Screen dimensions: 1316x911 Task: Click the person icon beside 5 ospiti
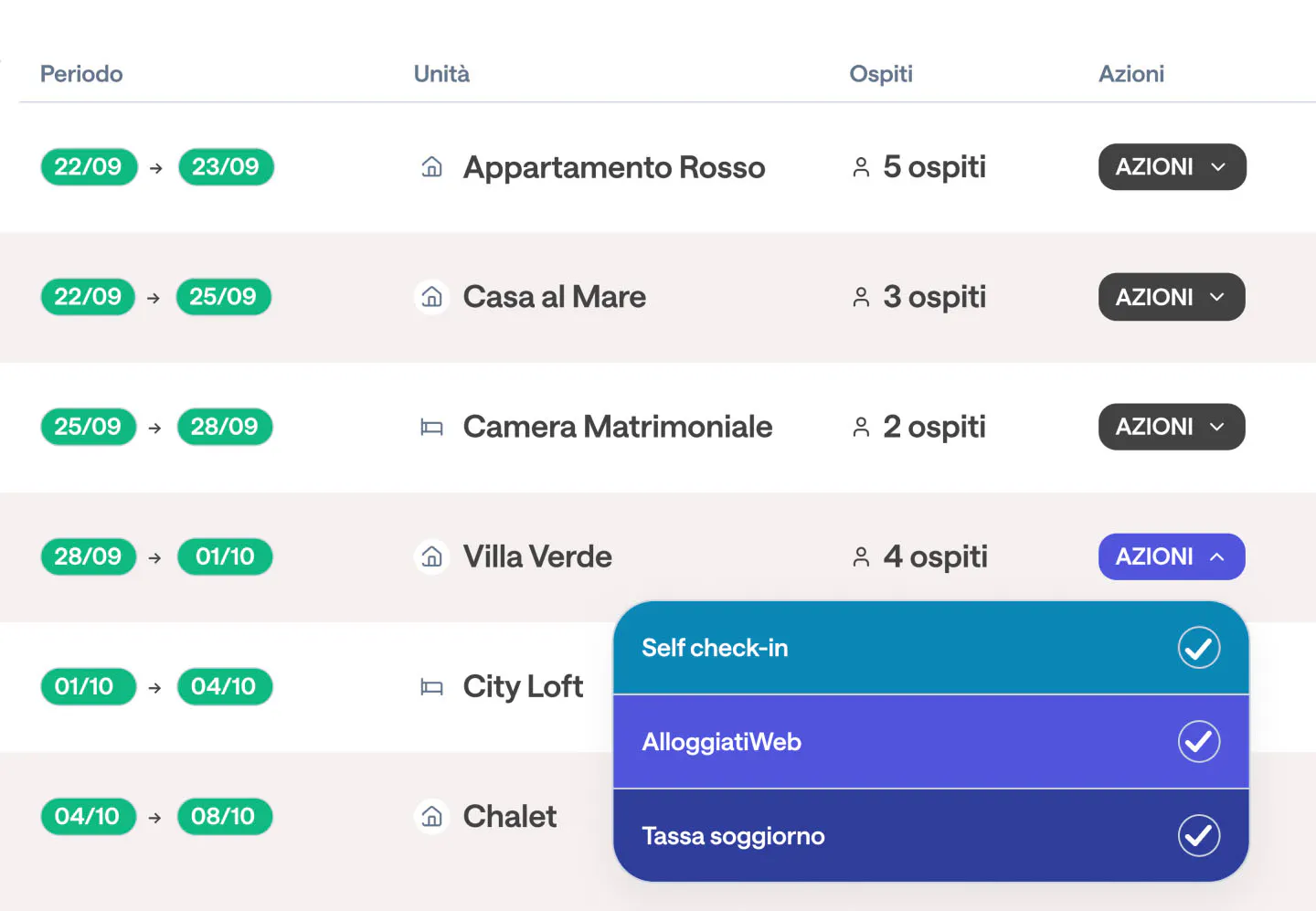point(861,167)
